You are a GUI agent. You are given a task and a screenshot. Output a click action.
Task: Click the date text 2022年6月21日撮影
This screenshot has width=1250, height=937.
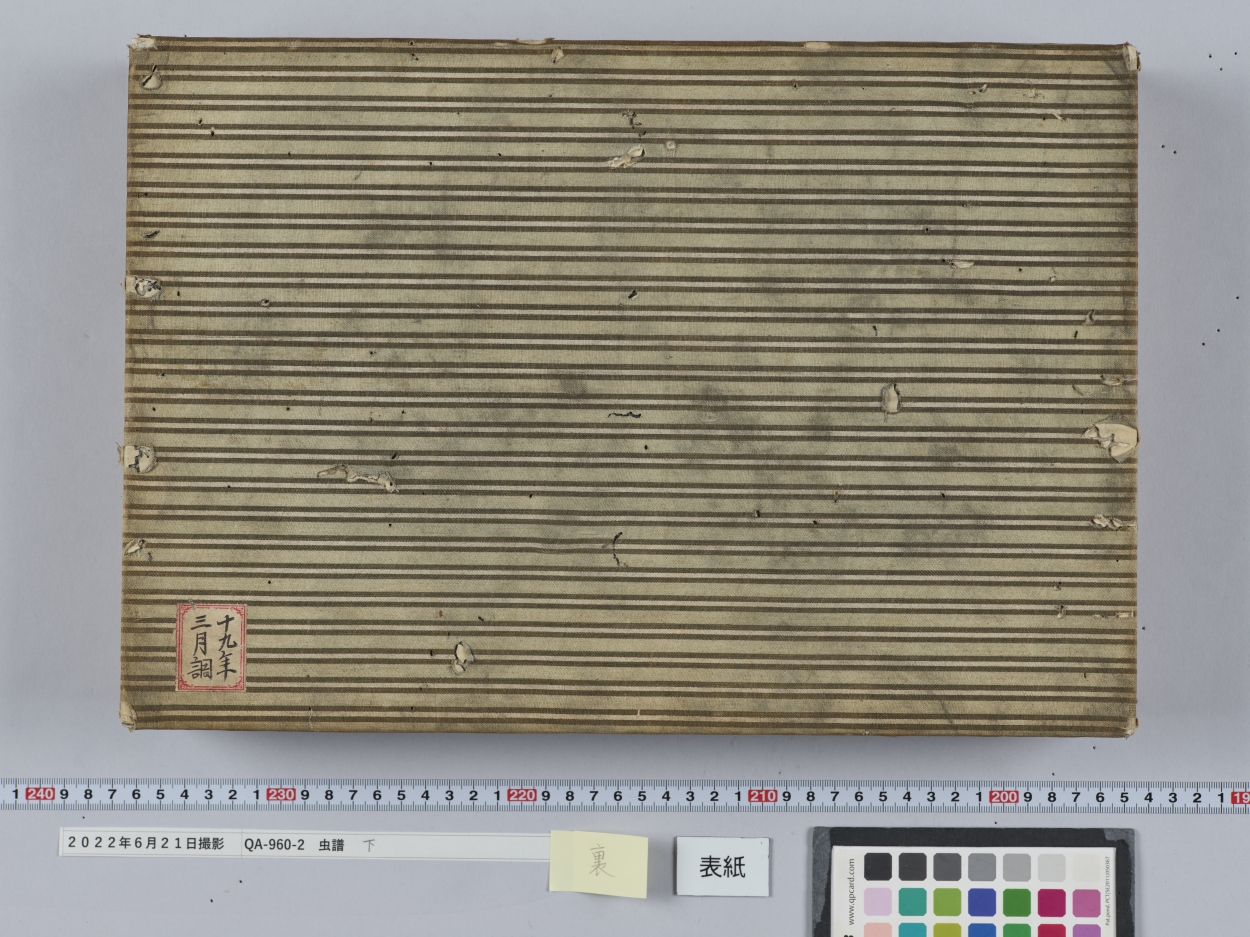click(x=146, y=843)
